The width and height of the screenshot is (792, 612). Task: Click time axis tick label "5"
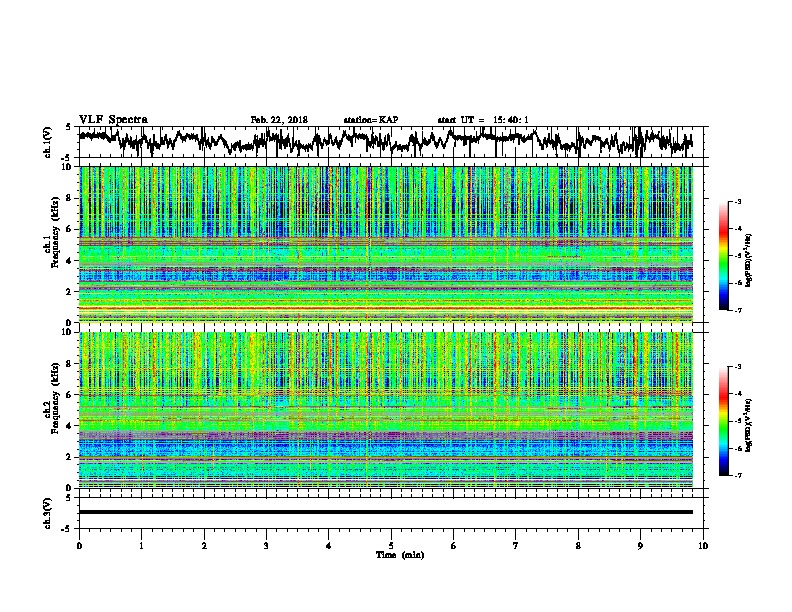pyautogui.click(x=391, y=546)
